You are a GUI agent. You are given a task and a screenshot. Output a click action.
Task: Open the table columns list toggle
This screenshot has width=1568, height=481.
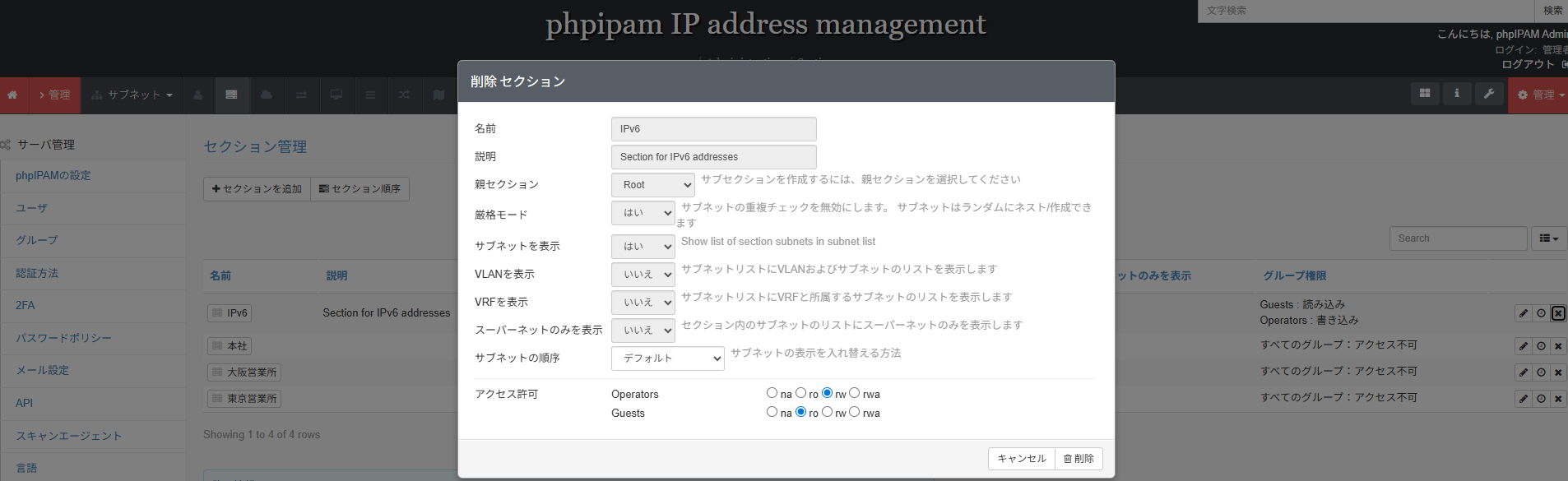[1548, 238]
